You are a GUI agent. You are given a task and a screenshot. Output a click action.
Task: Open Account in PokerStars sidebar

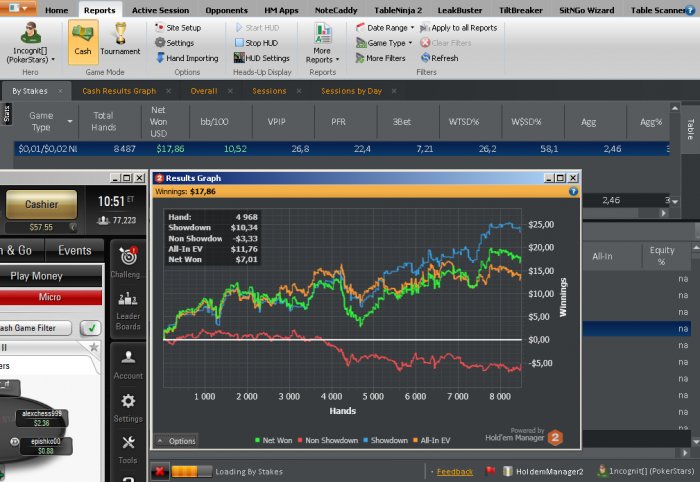[x=128, y=365]
